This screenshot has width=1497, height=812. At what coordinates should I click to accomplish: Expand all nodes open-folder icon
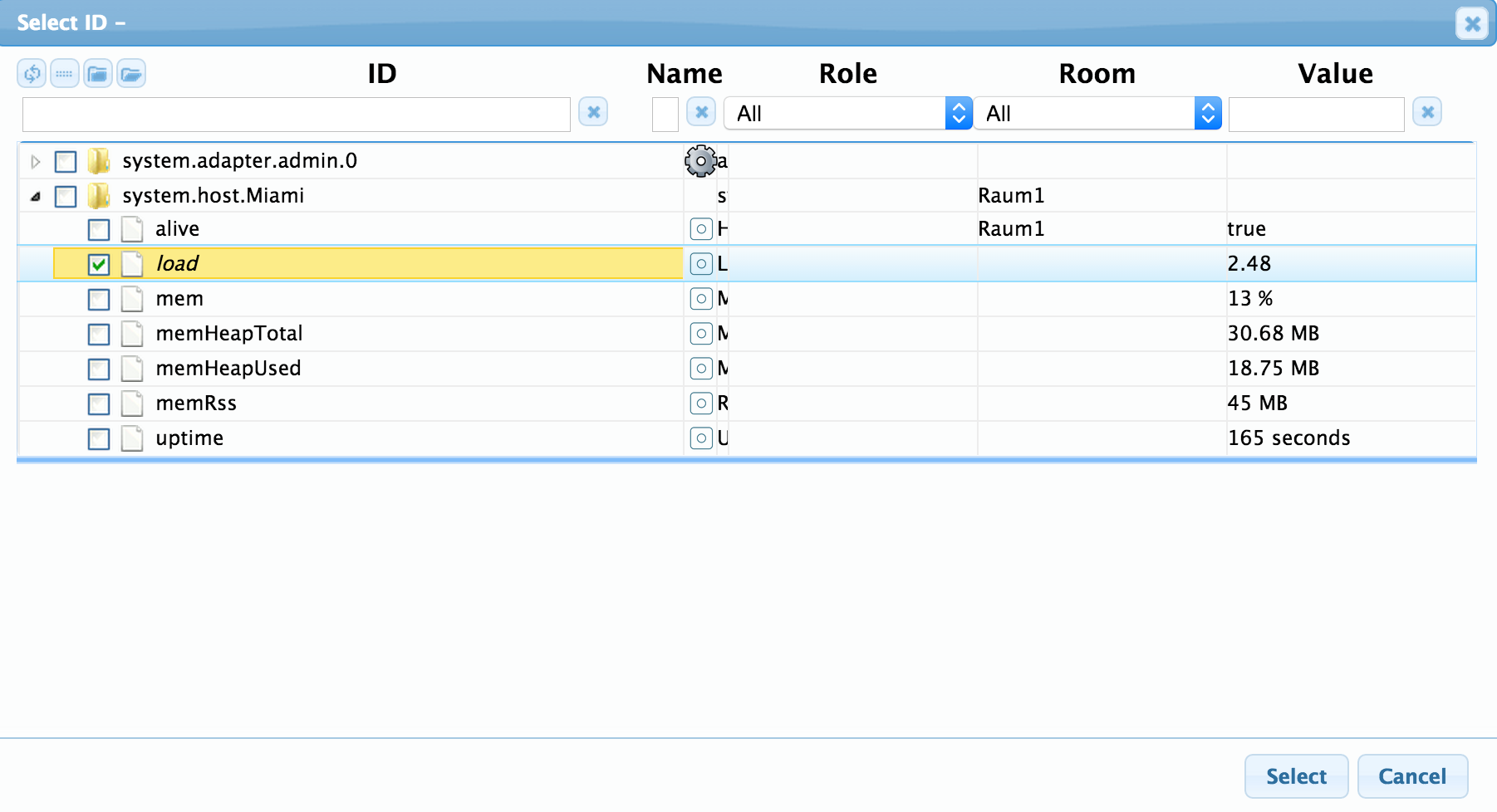[x=131, y=74]
